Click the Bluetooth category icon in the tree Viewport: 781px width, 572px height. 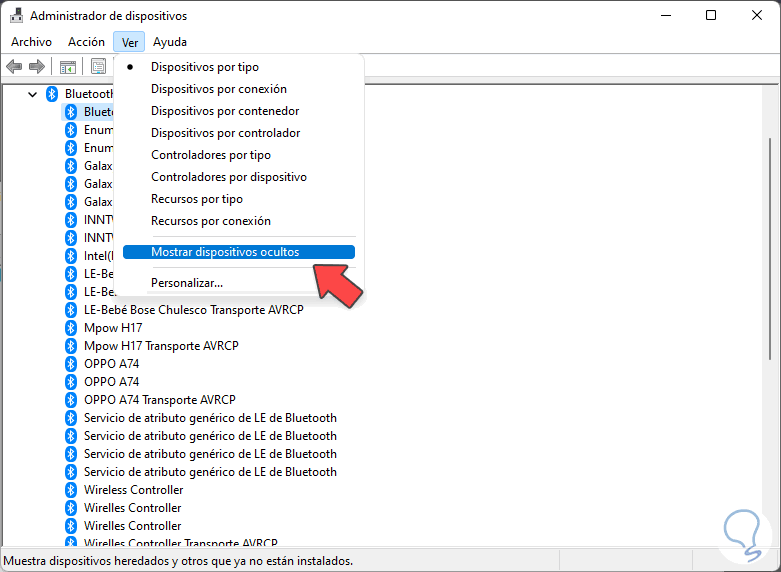[x=52, y=94]
